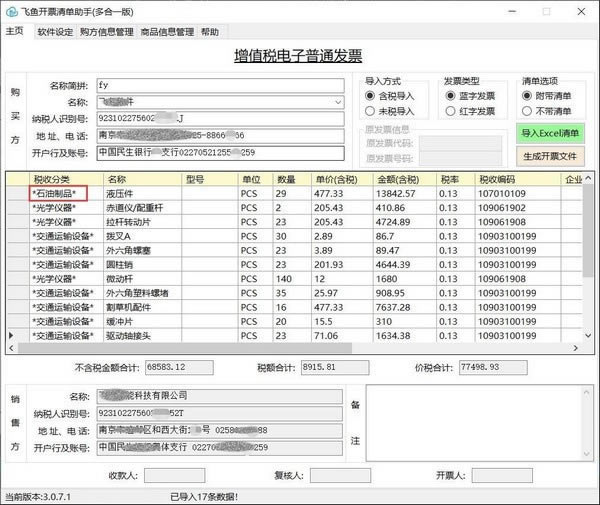Open the 商品信息管理 menu
The width and height of the screenshot is (600, 505).
(167, 32)
